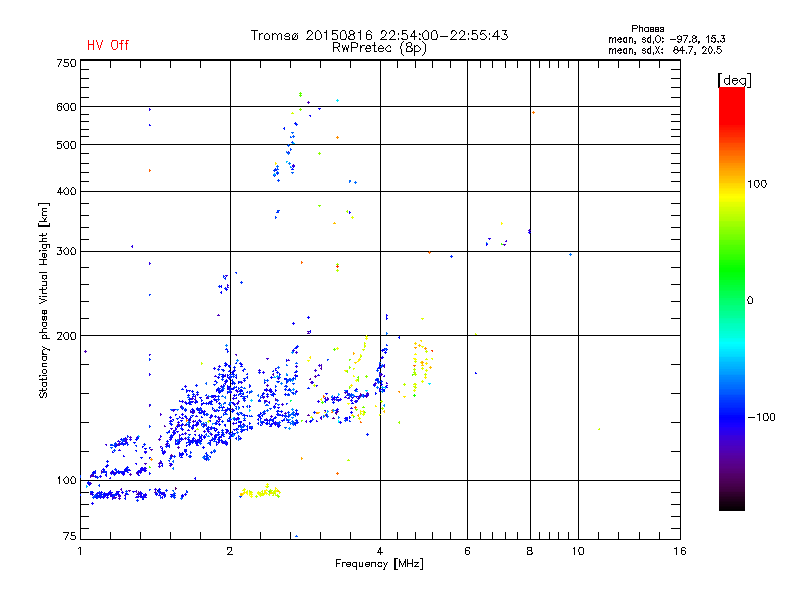Click the 'Frequency [MHz]' axis label
Image resolution: width=800 pixels, height=600 pixels.
[379, 564]
